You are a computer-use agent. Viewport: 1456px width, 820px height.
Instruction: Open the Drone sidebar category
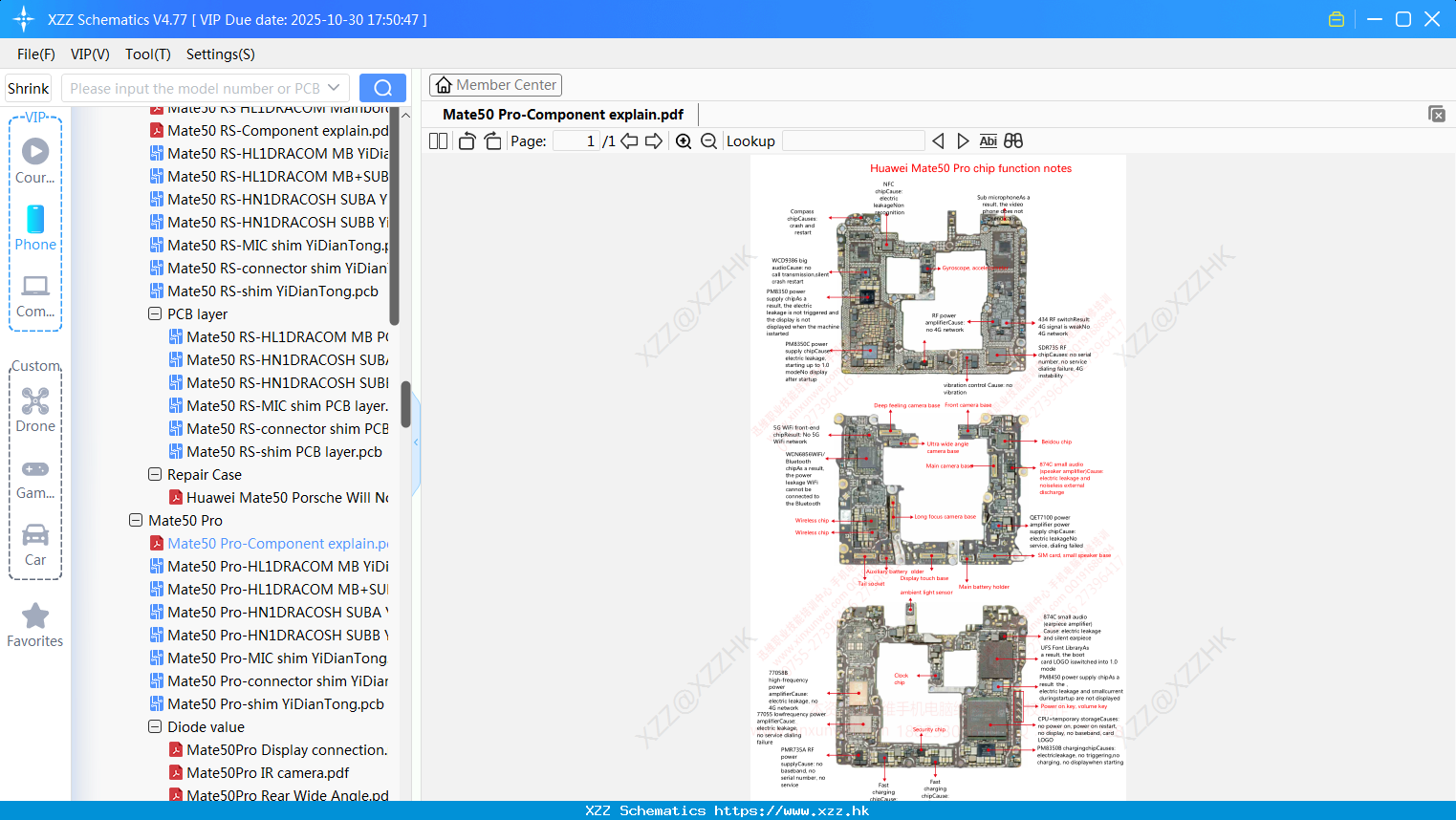[35, 410]
